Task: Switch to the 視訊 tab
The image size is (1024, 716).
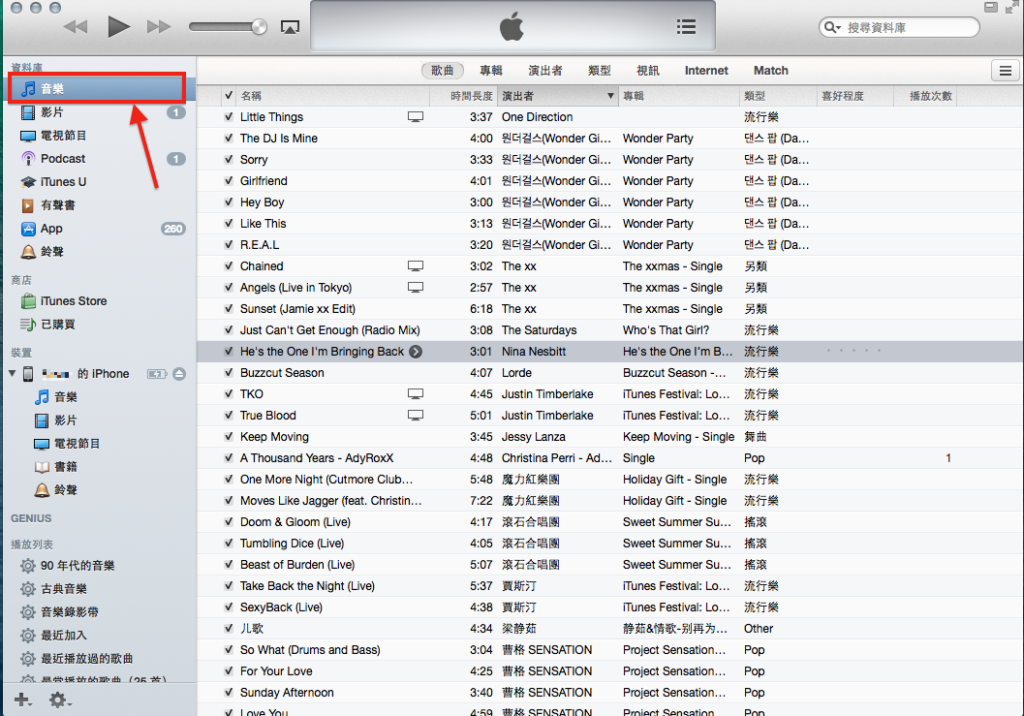Action: pos(648,71)
